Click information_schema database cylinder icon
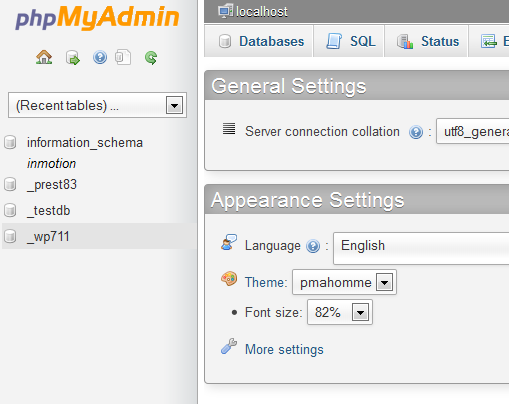 10,142
